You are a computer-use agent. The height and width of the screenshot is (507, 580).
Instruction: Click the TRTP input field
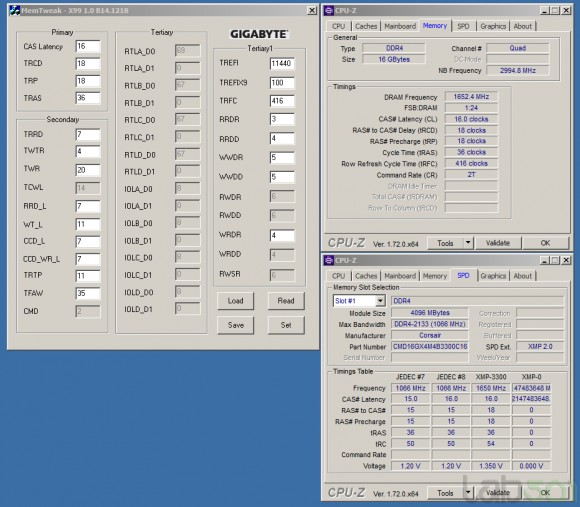pyautogui.click(x=88, y=276)
